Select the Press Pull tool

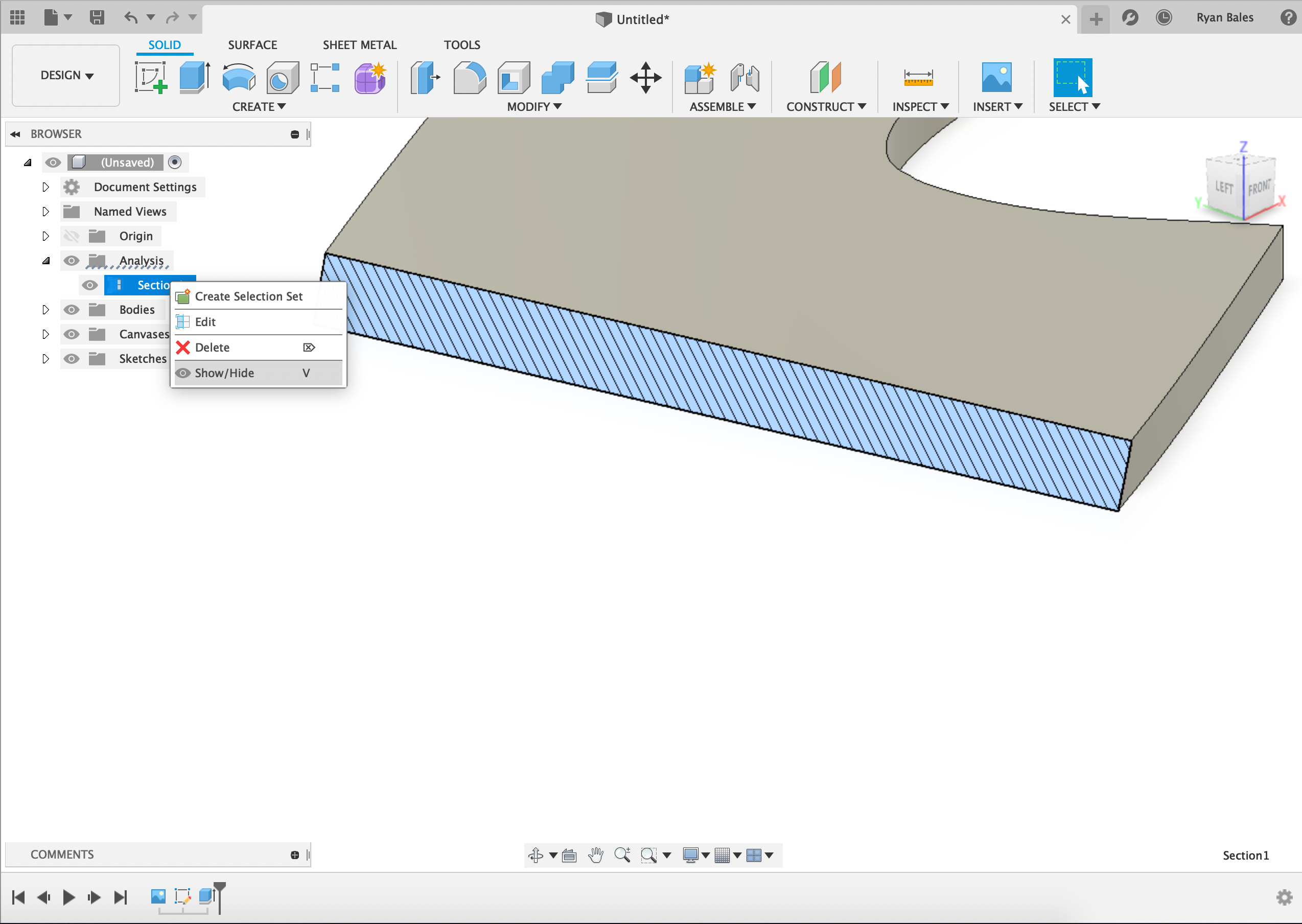point(425,77)
